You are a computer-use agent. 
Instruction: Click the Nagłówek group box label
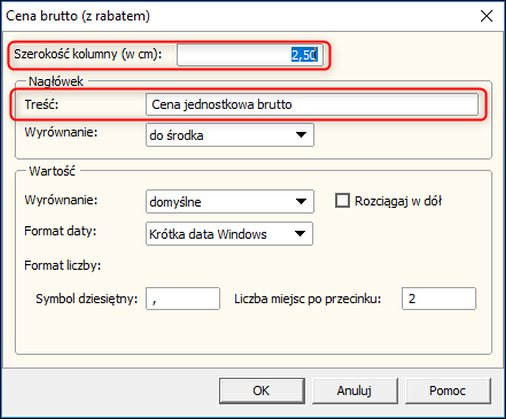click(x=56, y=81)
